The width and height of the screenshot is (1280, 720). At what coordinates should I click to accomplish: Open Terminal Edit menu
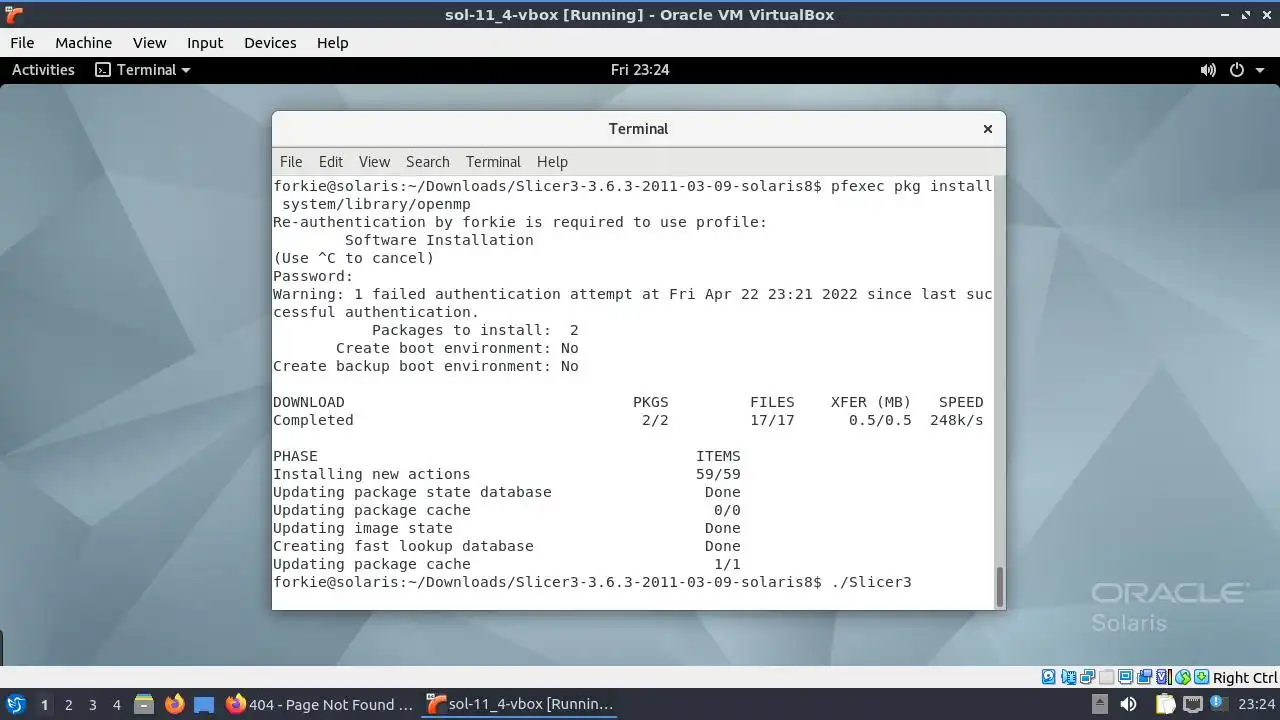click(331, 162)
